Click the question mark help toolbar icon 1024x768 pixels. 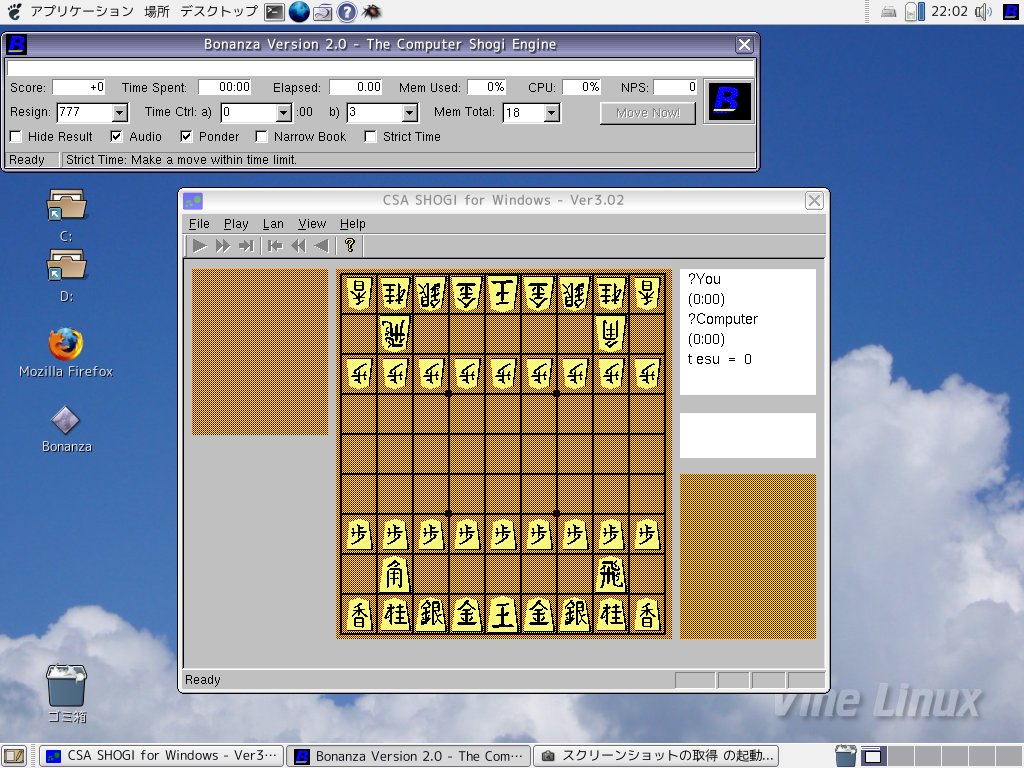349,245
